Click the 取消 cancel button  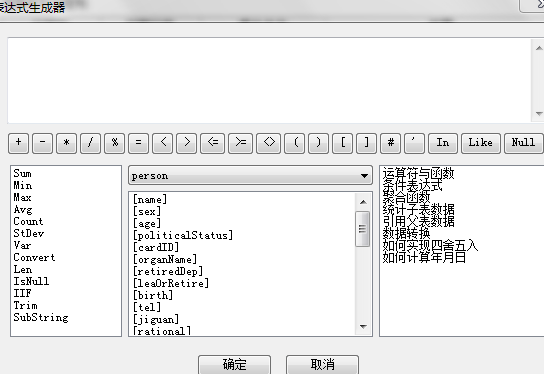323,364
